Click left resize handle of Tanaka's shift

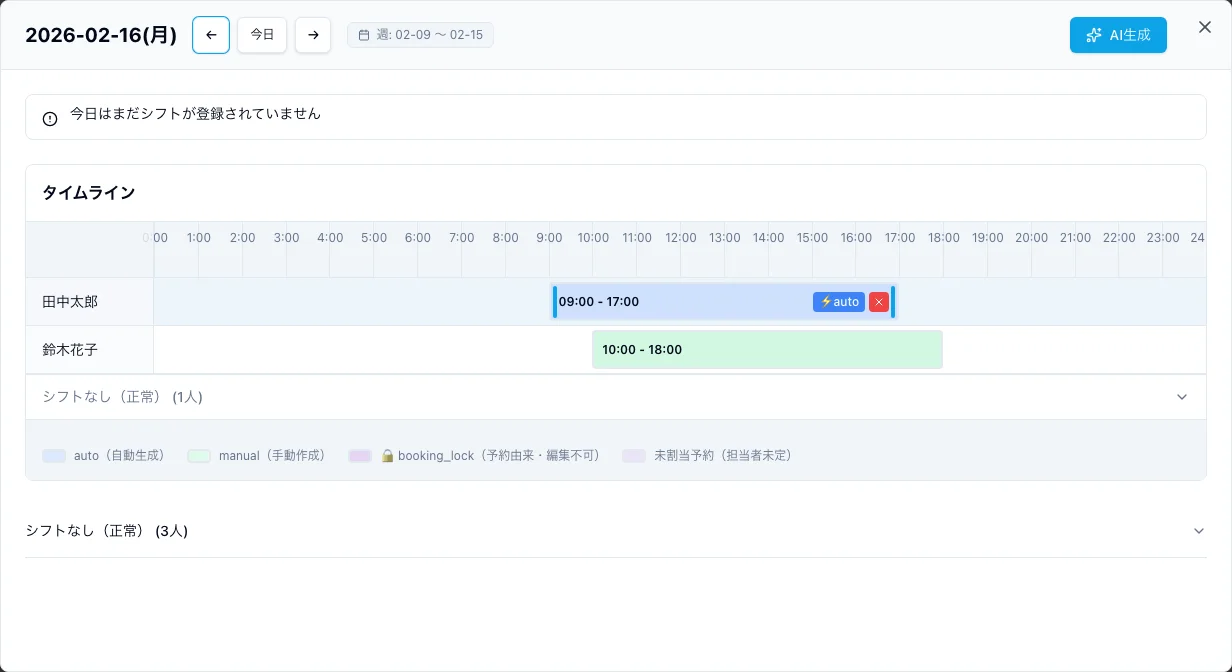[555, 302]
